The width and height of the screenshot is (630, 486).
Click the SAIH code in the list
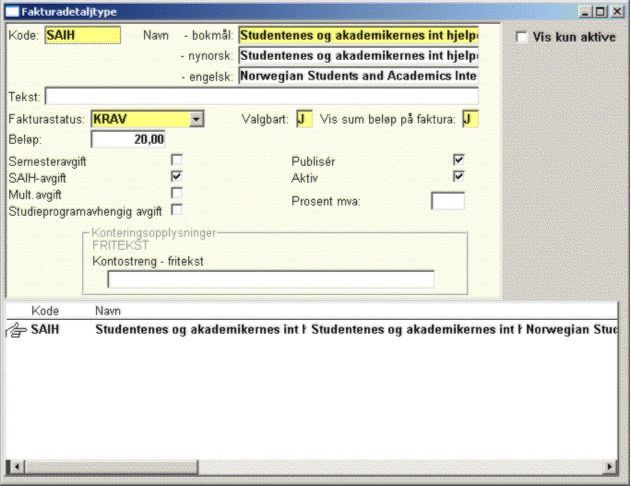[x=45, y=330]
